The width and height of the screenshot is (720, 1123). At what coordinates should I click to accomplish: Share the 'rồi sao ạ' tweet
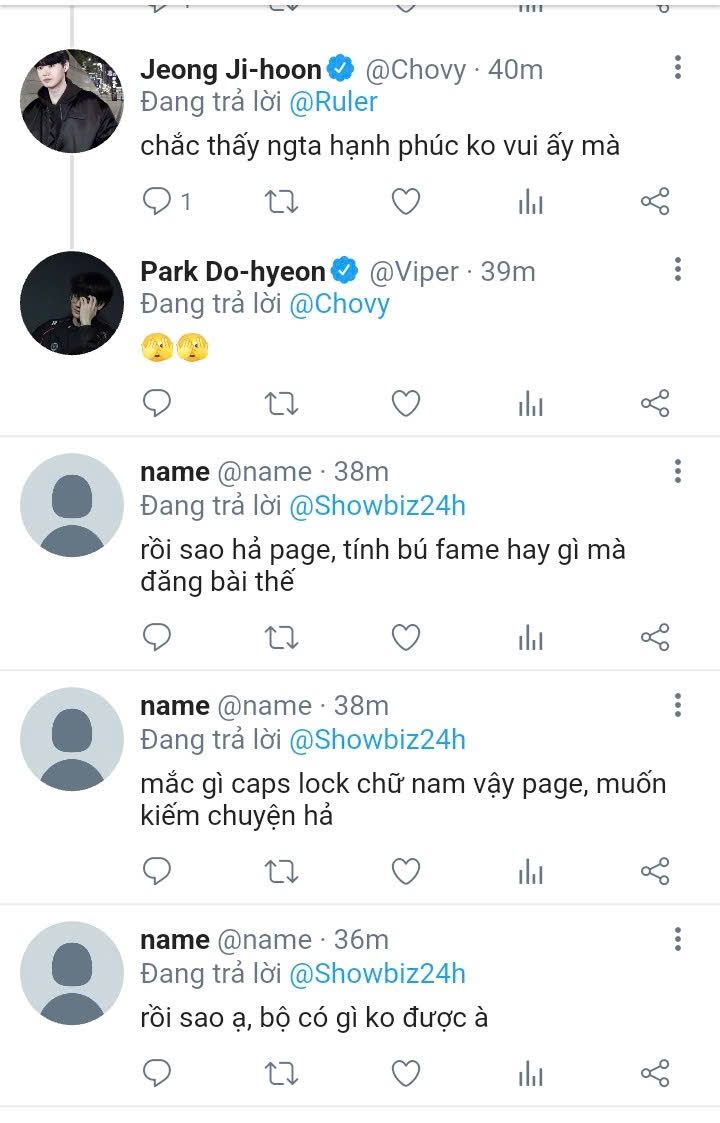coord(654,1074)
